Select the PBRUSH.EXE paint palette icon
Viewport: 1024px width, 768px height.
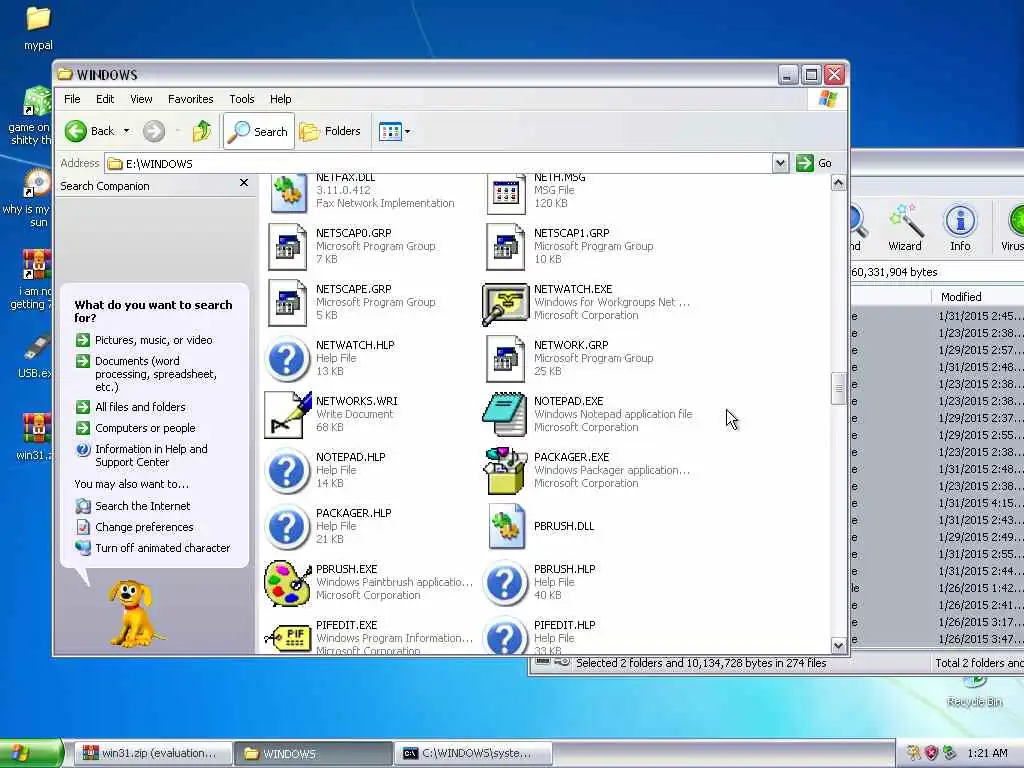(x=287, y=583)
